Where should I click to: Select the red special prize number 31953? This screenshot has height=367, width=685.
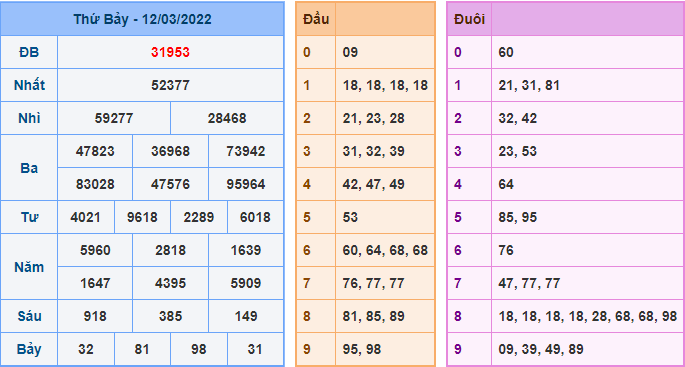click(170, 52)
